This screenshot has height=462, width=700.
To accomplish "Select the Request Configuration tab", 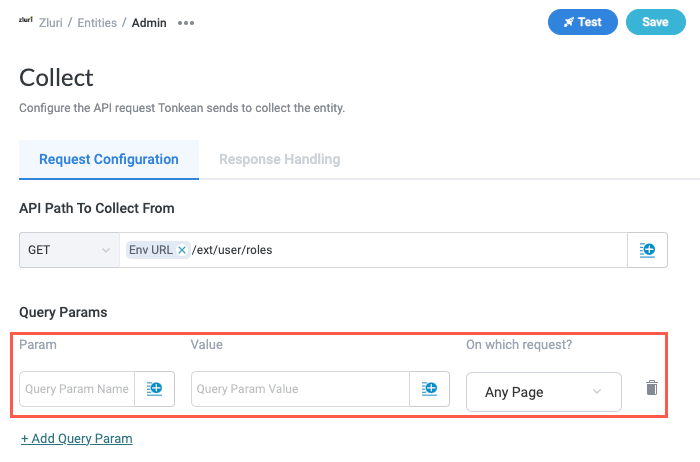I will tap(109, 159).
